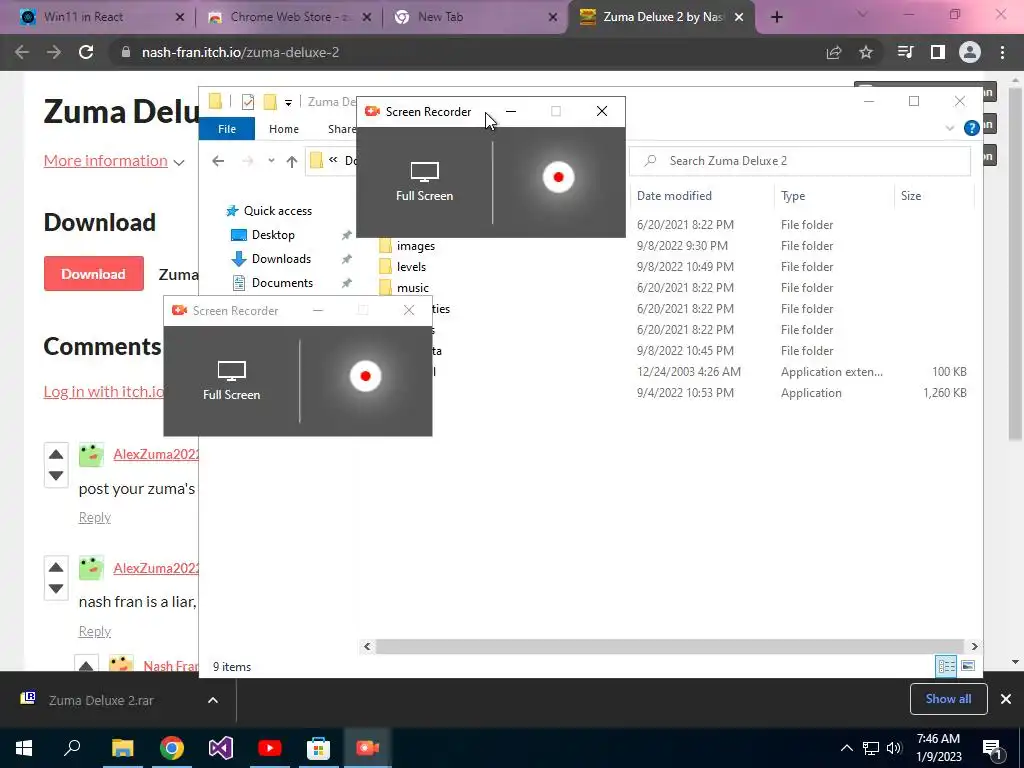Image resolution: width=1024 pixels, height=768 pixels.
Task: Expand the File Explorer ribbon chevron
Action: tap(950, 128)
